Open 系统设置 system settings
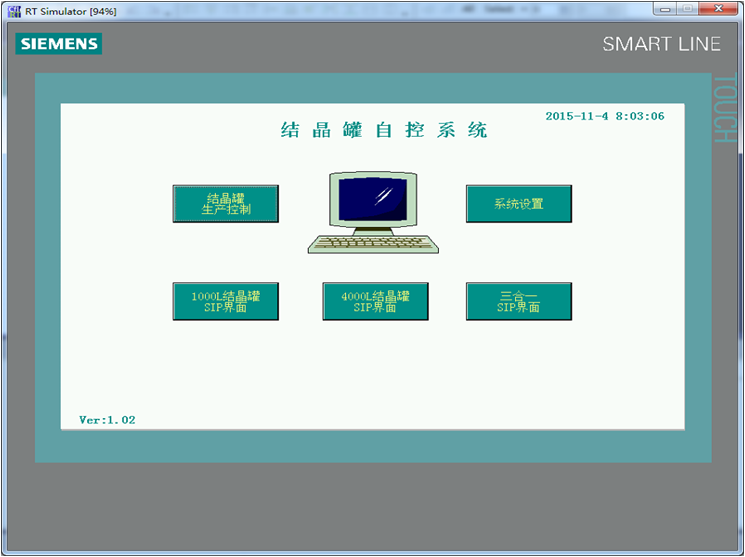The image size is (745, 557). pyautogui.click(x=518, y=204)
